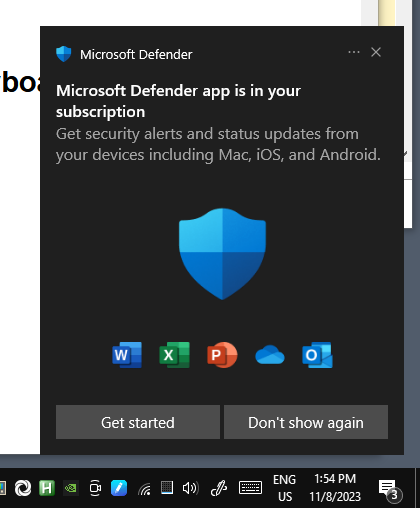Click the notification title about subscription

178,101
